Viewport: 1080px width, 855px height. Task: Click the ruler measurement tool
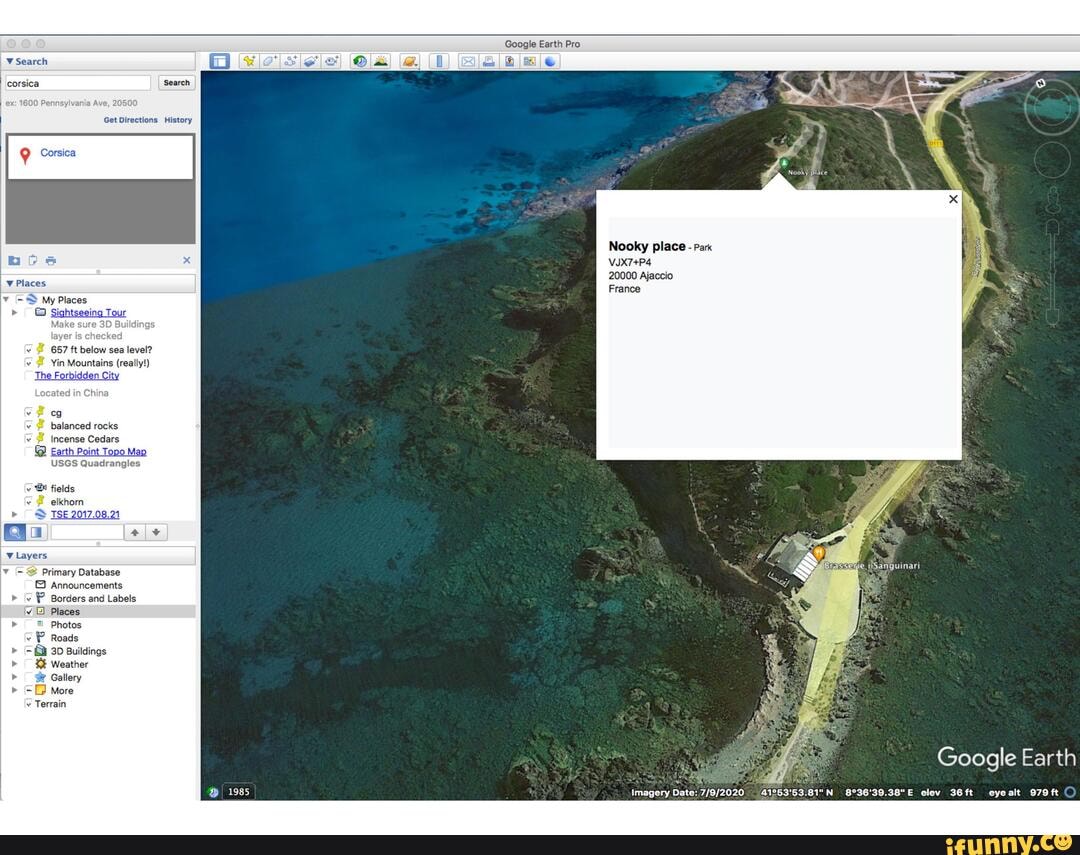click(x=440, y=61)
